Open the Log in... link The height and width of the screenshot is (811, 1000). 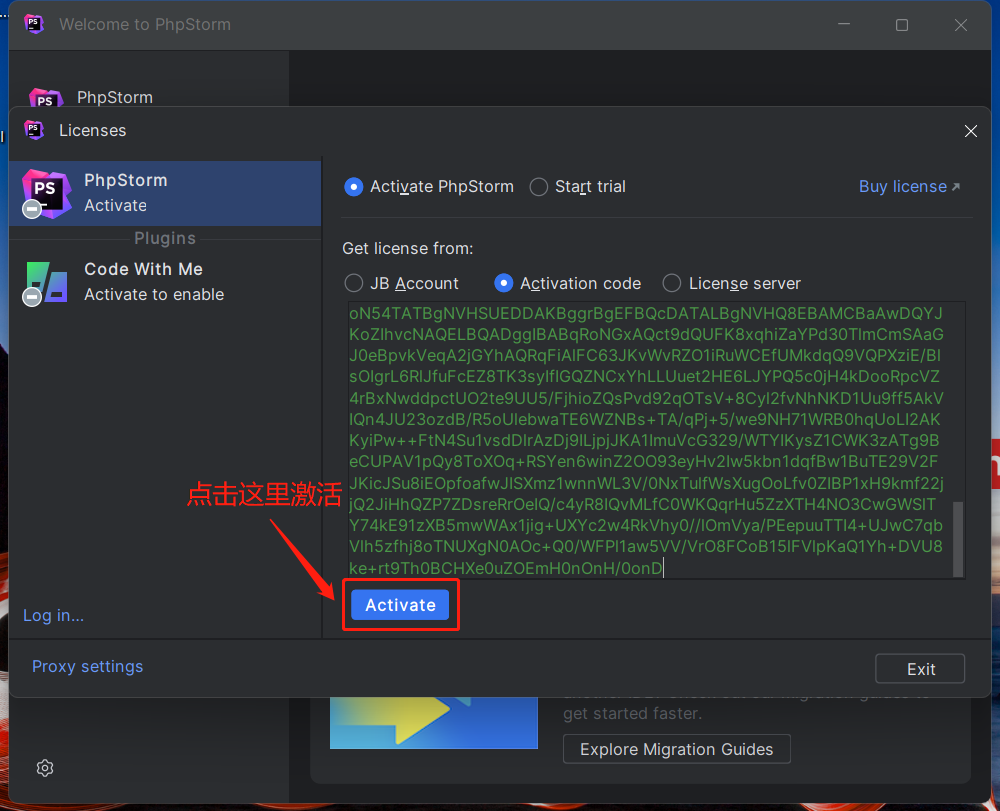pos(54,615)
